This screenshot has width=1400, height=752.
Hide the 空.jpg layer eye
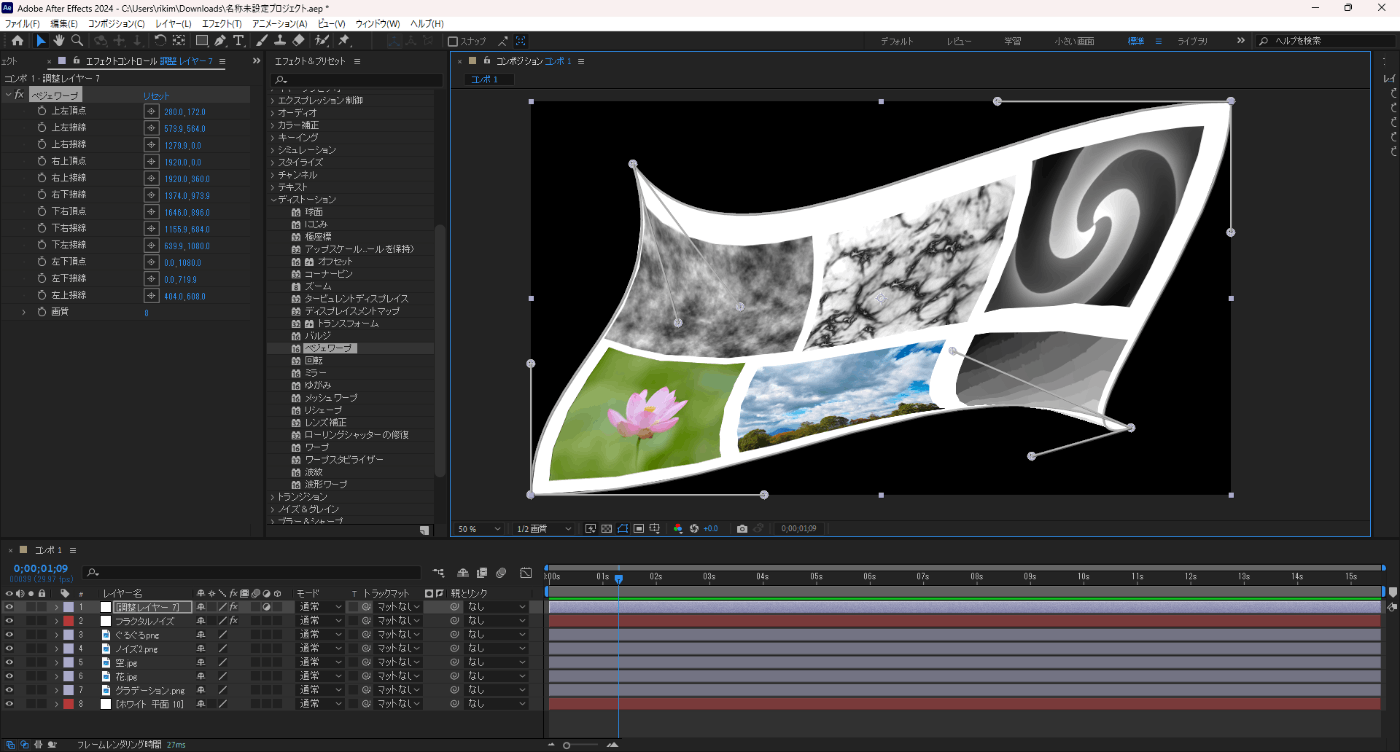(9, 662)
